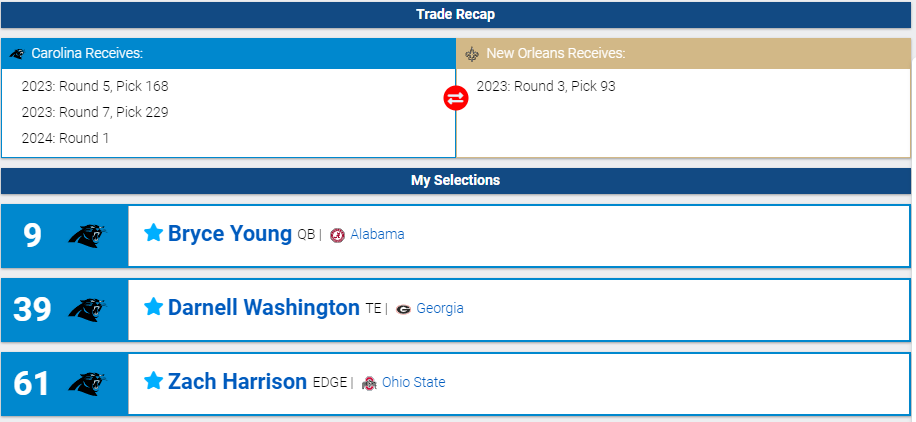Screen dimensions: 916x422
Task: Click the Alabama team logo icon
Action: (x=337, y=235)
